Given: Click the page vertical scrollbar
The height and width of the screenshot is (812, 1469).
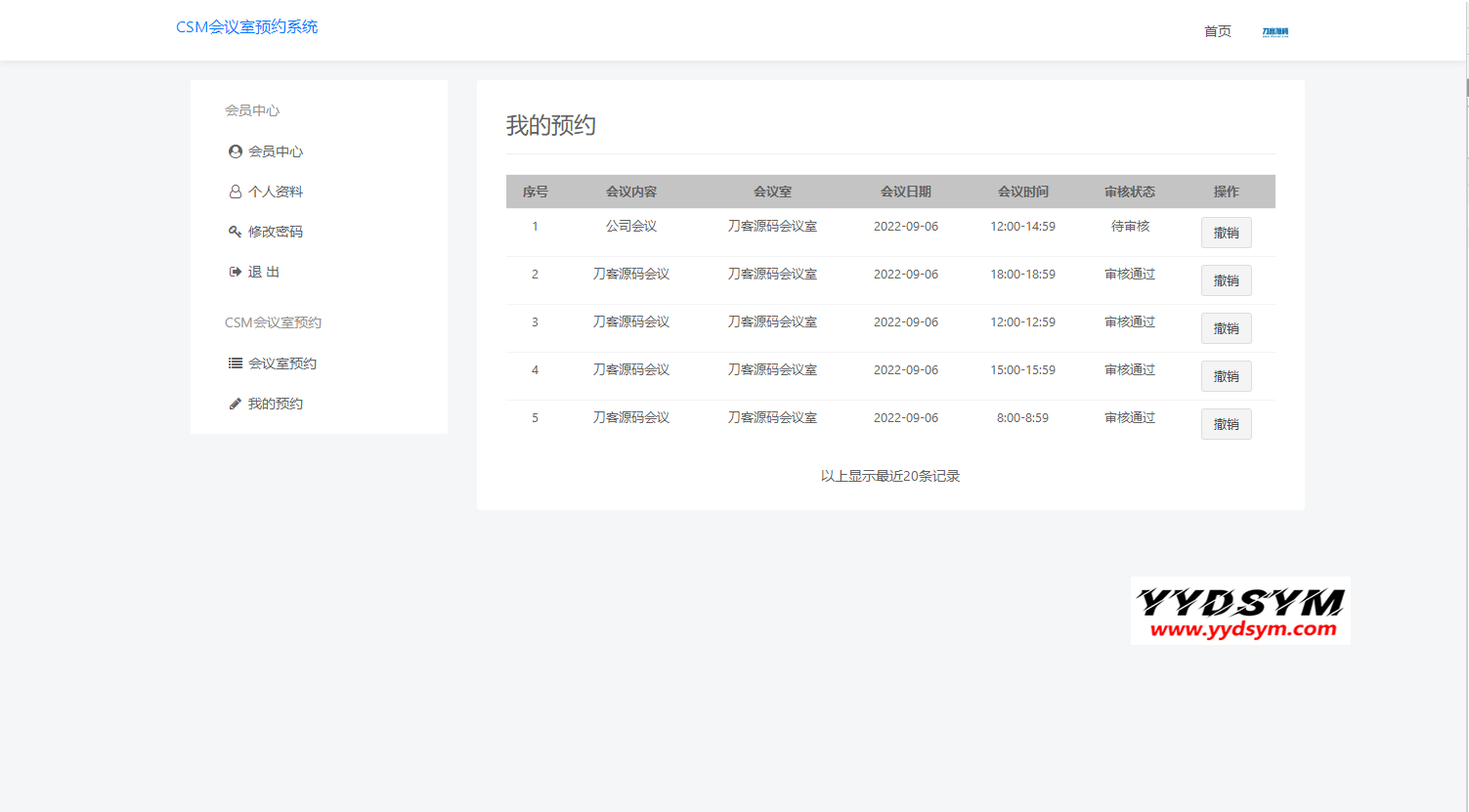Looking at the screenshot, I should pos(1466,88).
